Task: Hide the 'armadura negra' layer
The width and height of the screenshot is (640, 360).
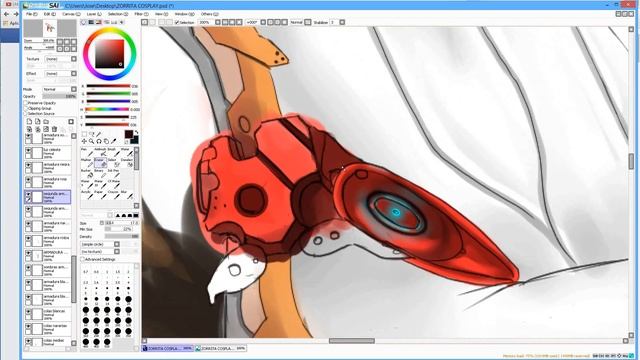Action: 28,165
